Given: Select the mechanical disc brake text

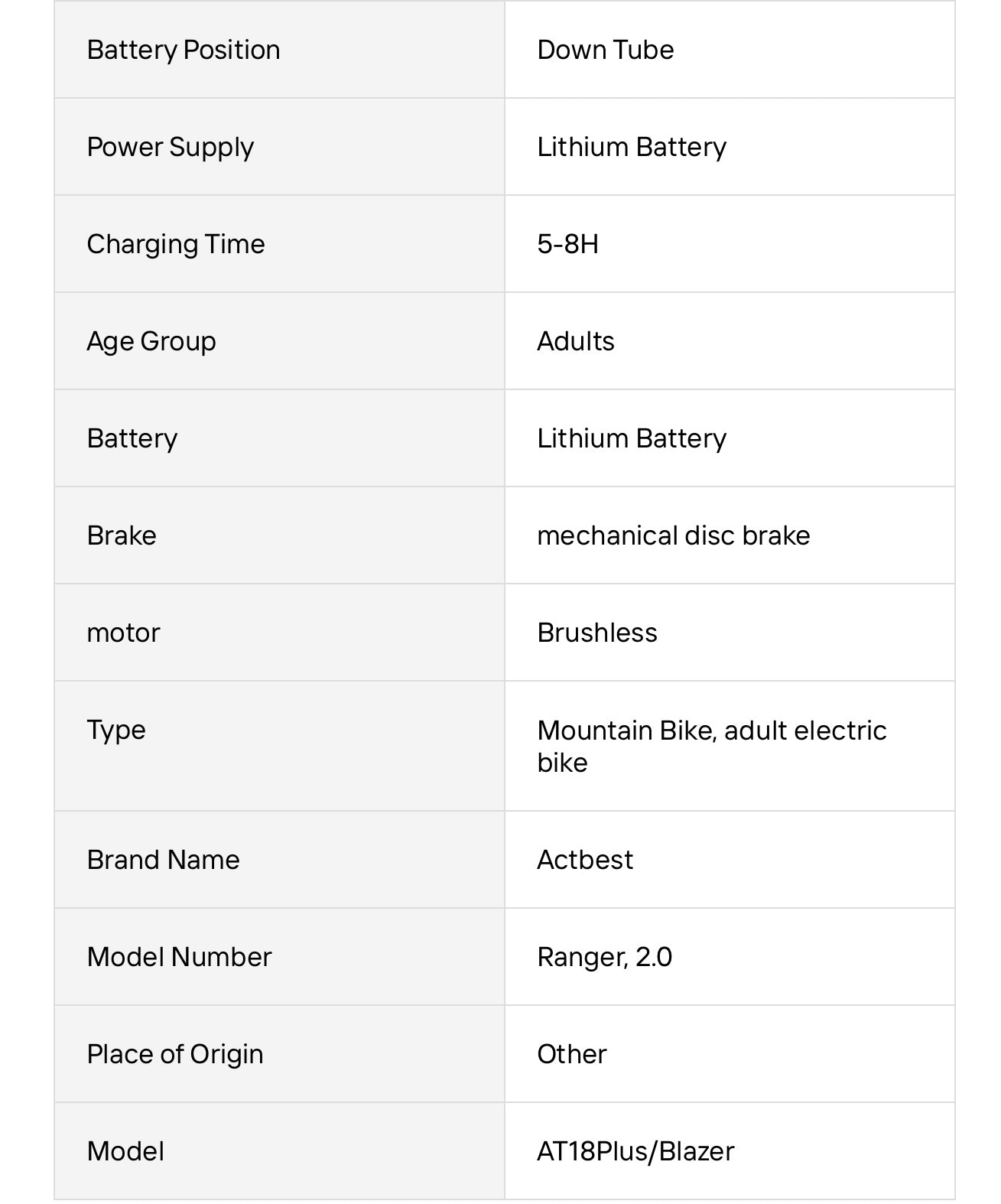Looking at the screenshot, I should pyautogui.click(x=673, y=535).
